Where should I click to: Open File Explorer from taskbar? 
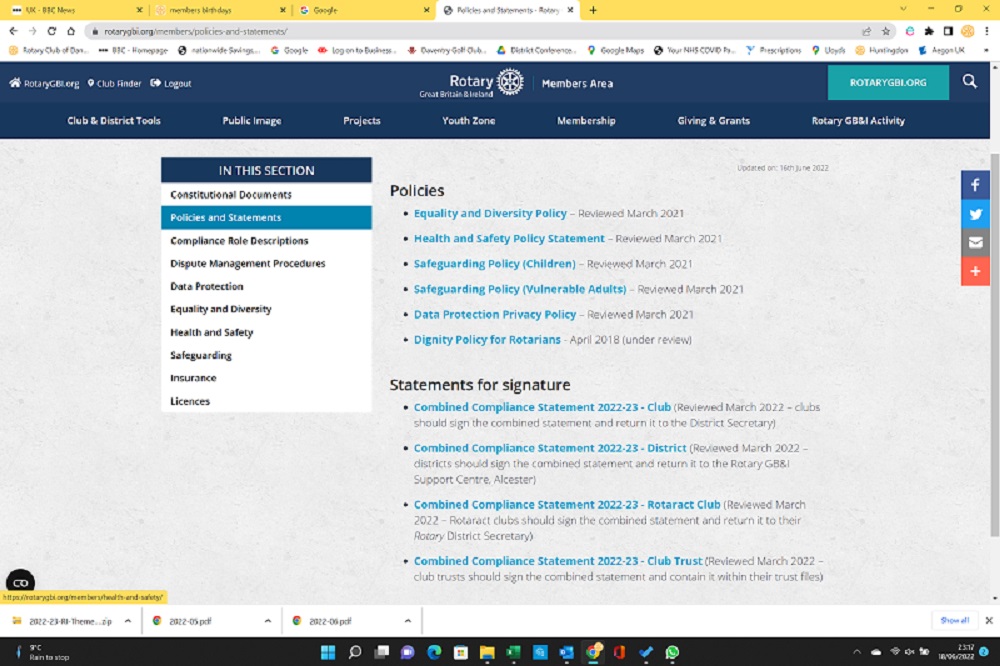coord(487,652)
